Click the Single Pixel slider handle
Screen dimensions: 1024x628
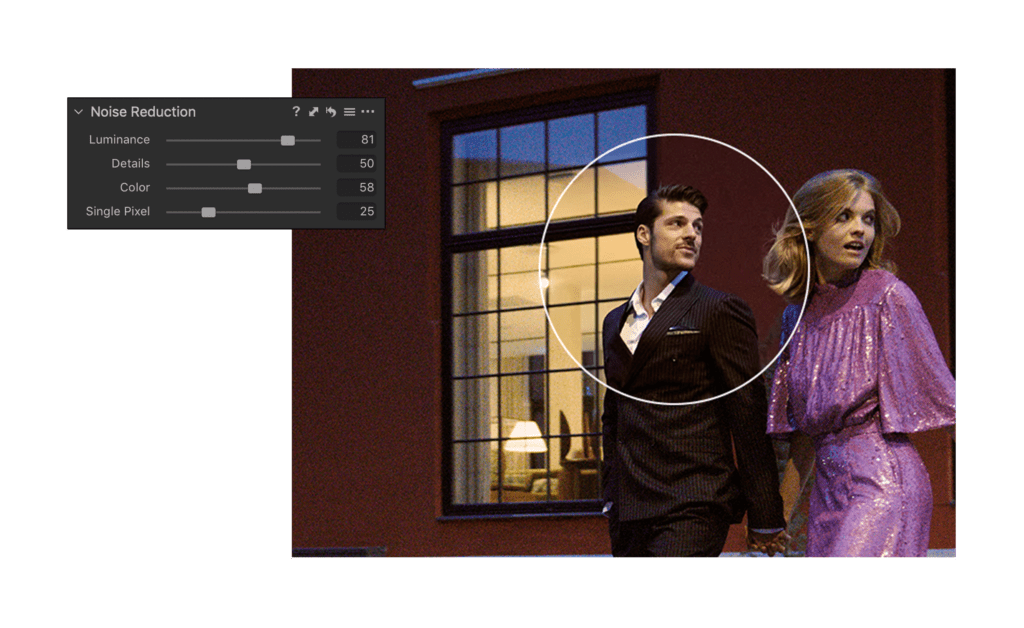click(208, 212)
